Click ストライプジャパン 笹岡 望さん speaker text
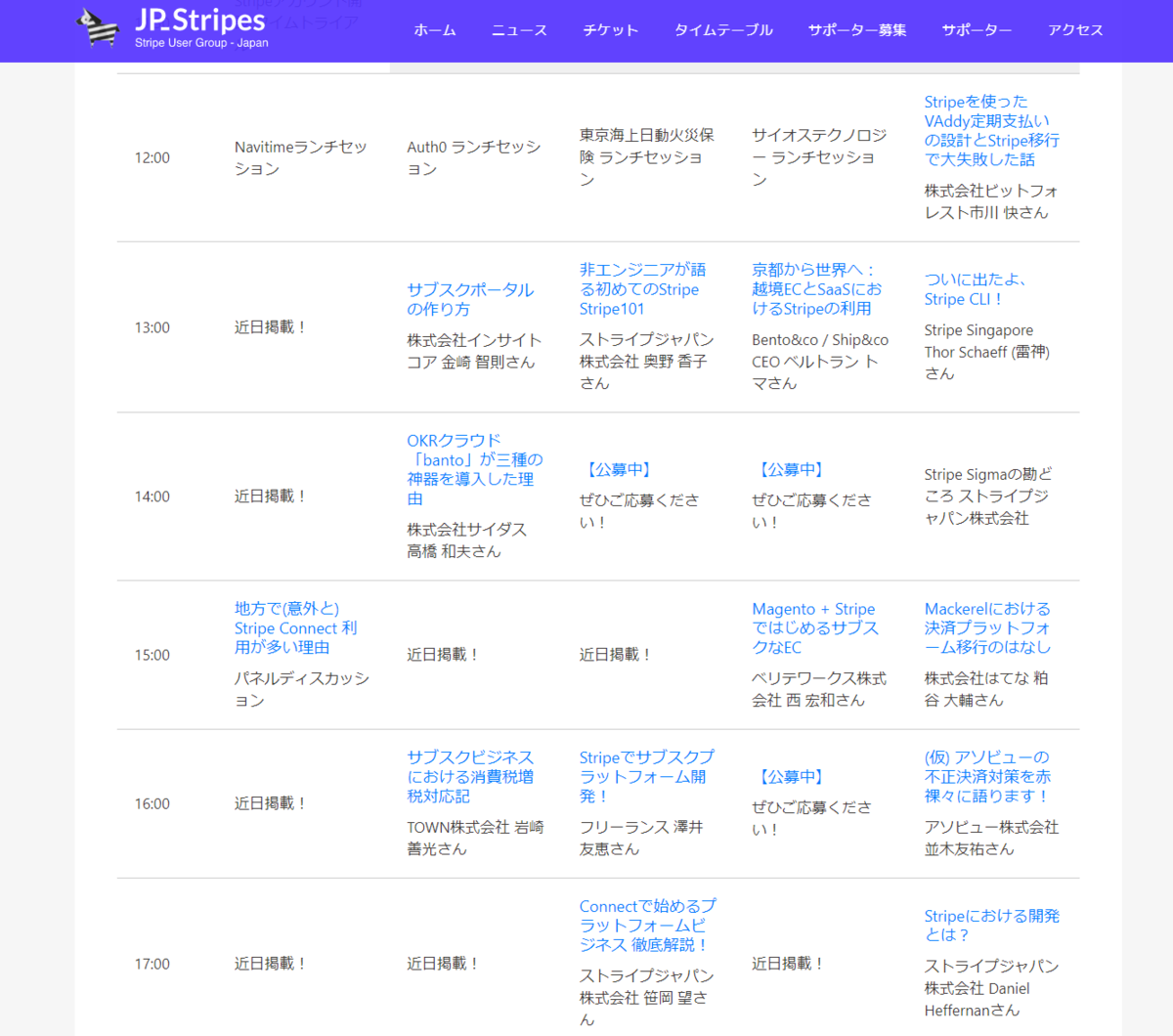The image size is (1173, 1036). click(646, 997)
